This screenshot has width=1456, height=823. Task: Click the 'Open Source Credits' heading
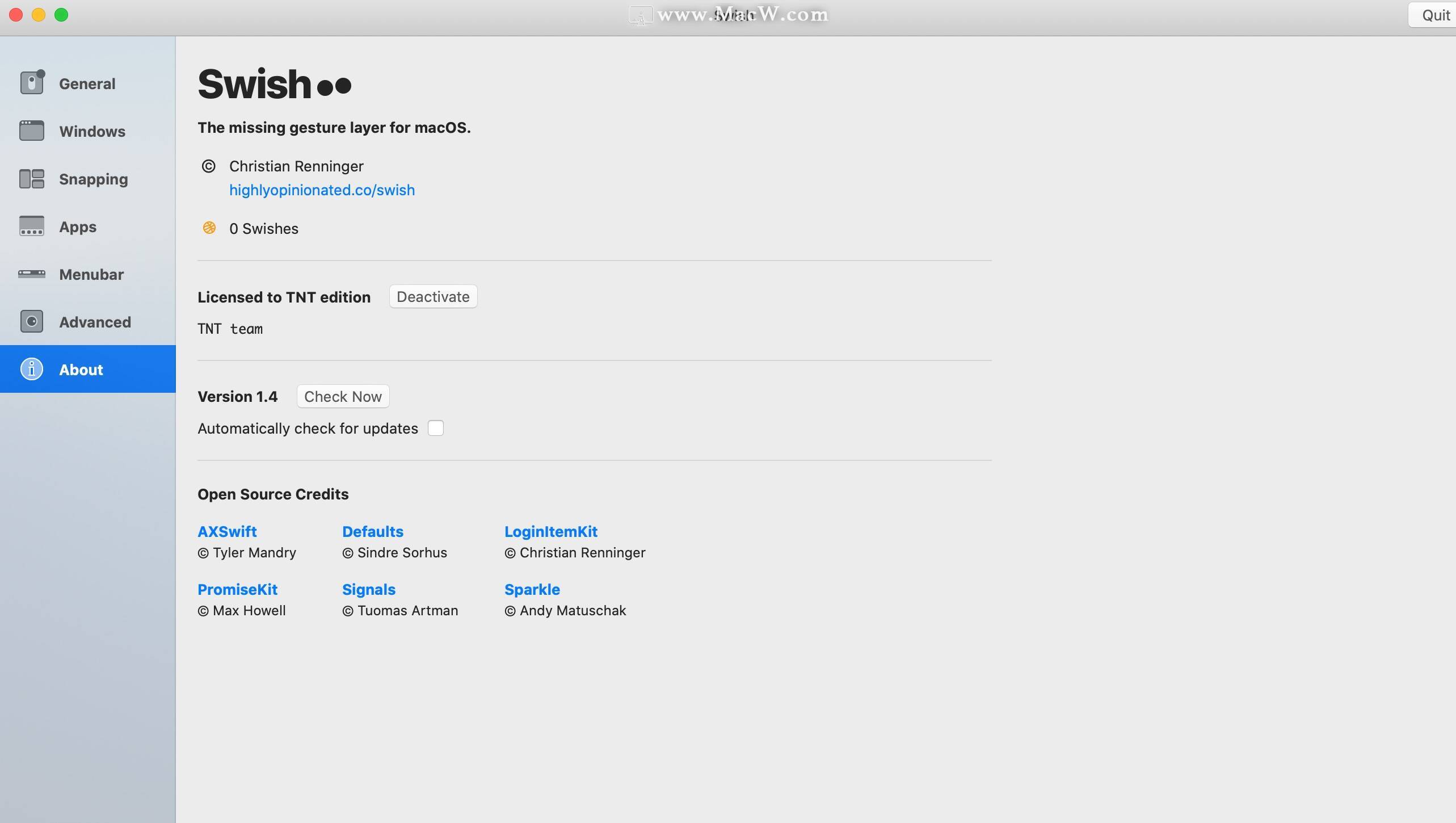click(273, 494)
